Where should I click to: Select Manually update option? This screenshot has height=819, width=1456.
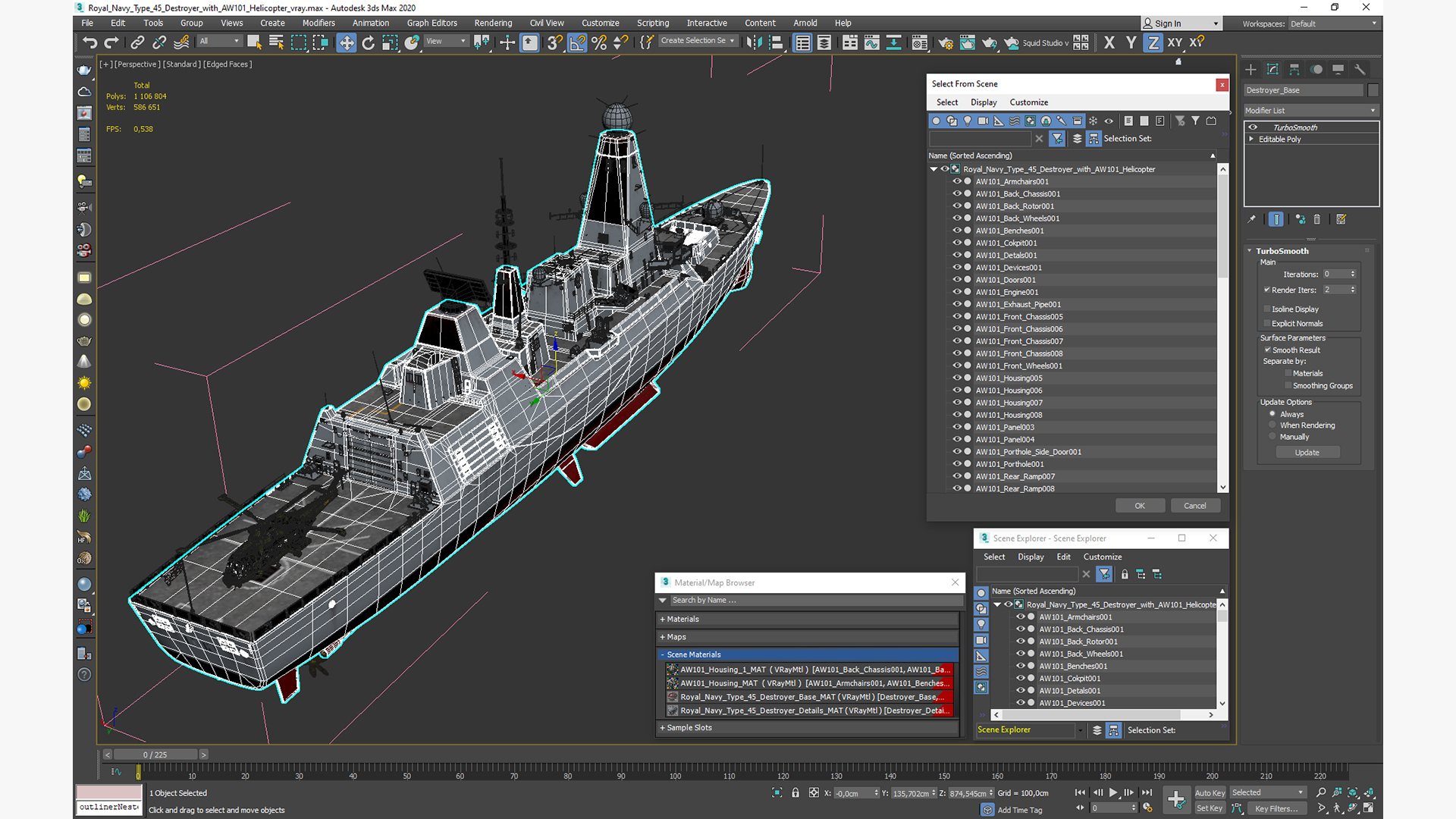coord(1272,437)
